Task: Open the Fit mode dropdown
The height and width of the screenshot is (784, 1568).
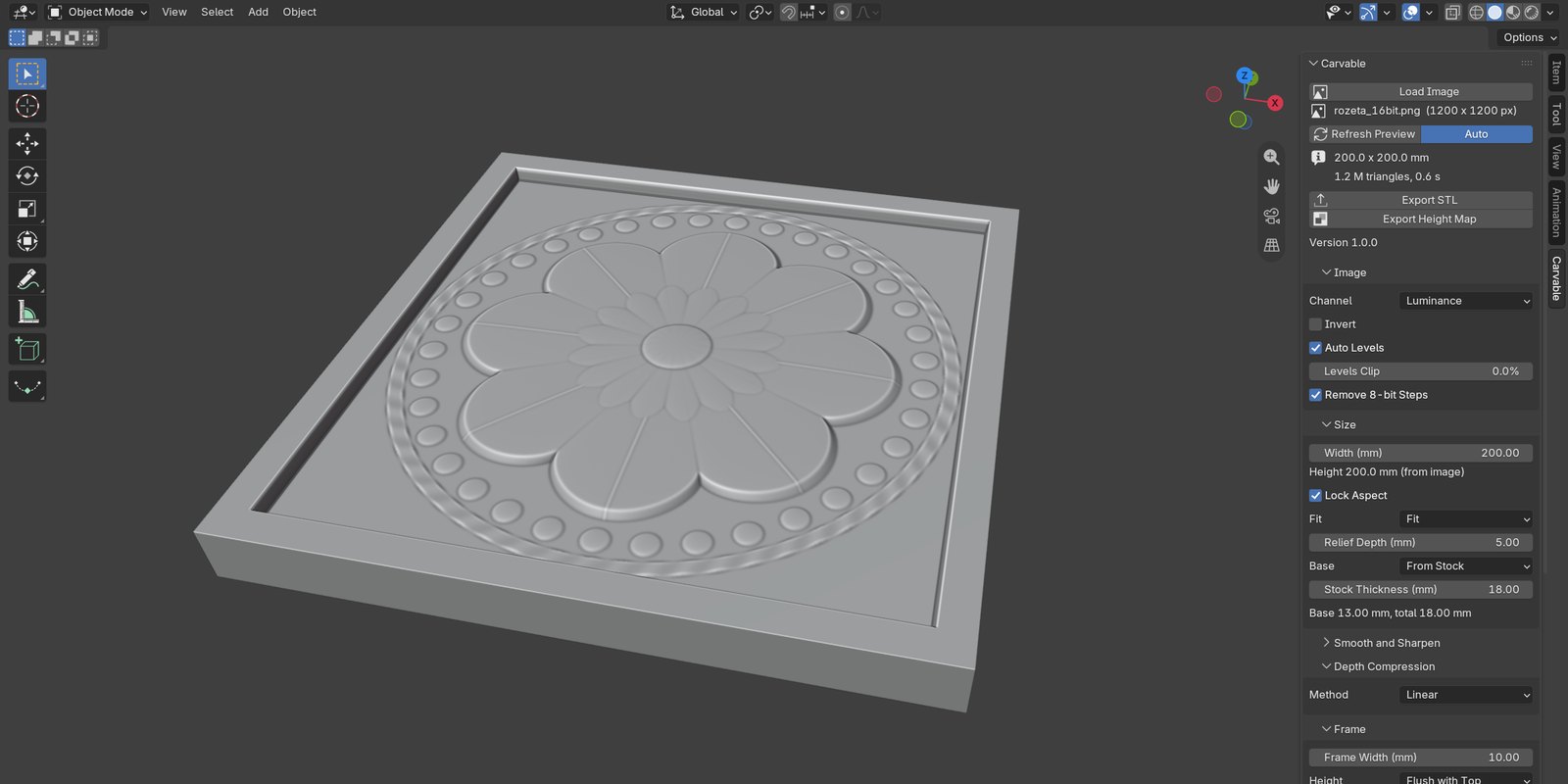Action: (x=1466, y=519)
